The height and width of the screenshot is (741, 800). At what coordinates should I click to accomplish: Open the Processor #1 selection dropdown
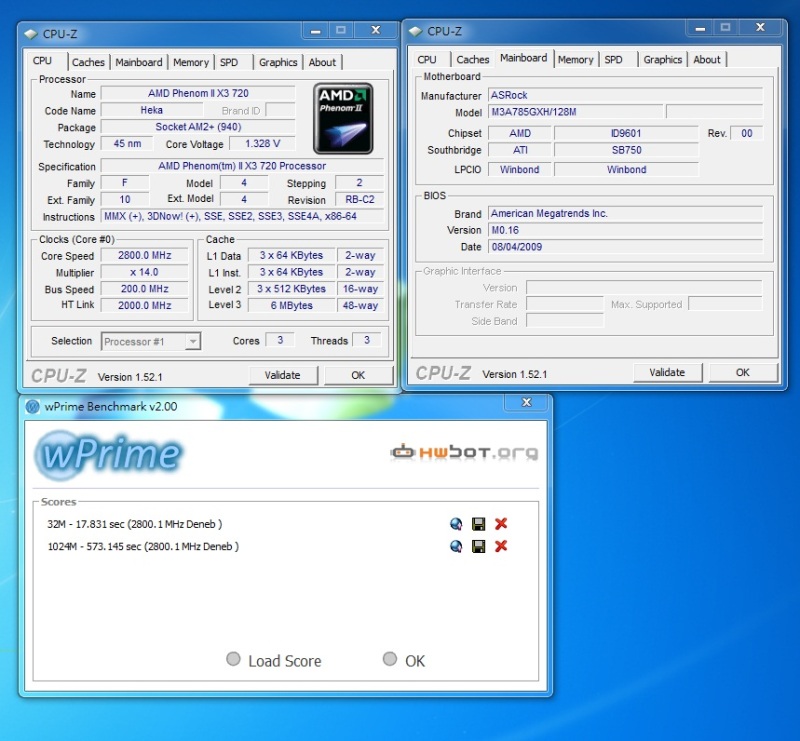coord(151,341)
